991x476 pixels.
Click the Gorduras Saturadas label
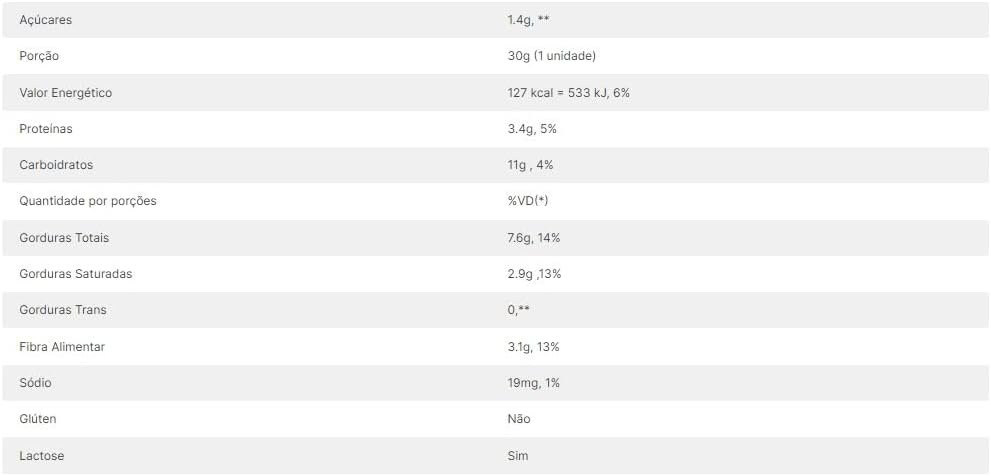click(x=76, y=274)
